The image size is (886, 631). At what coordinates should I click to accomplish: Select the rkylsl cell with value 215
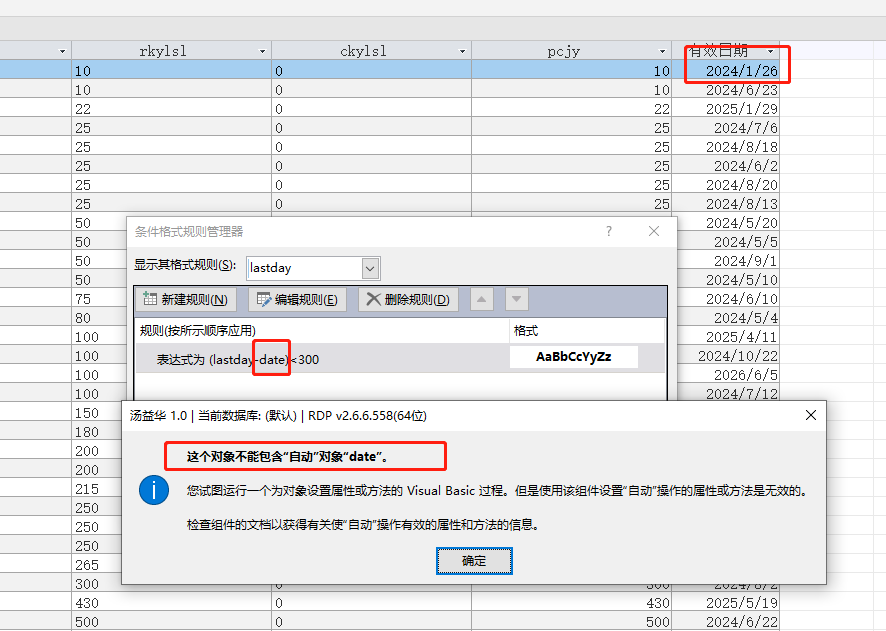[97, 489]
